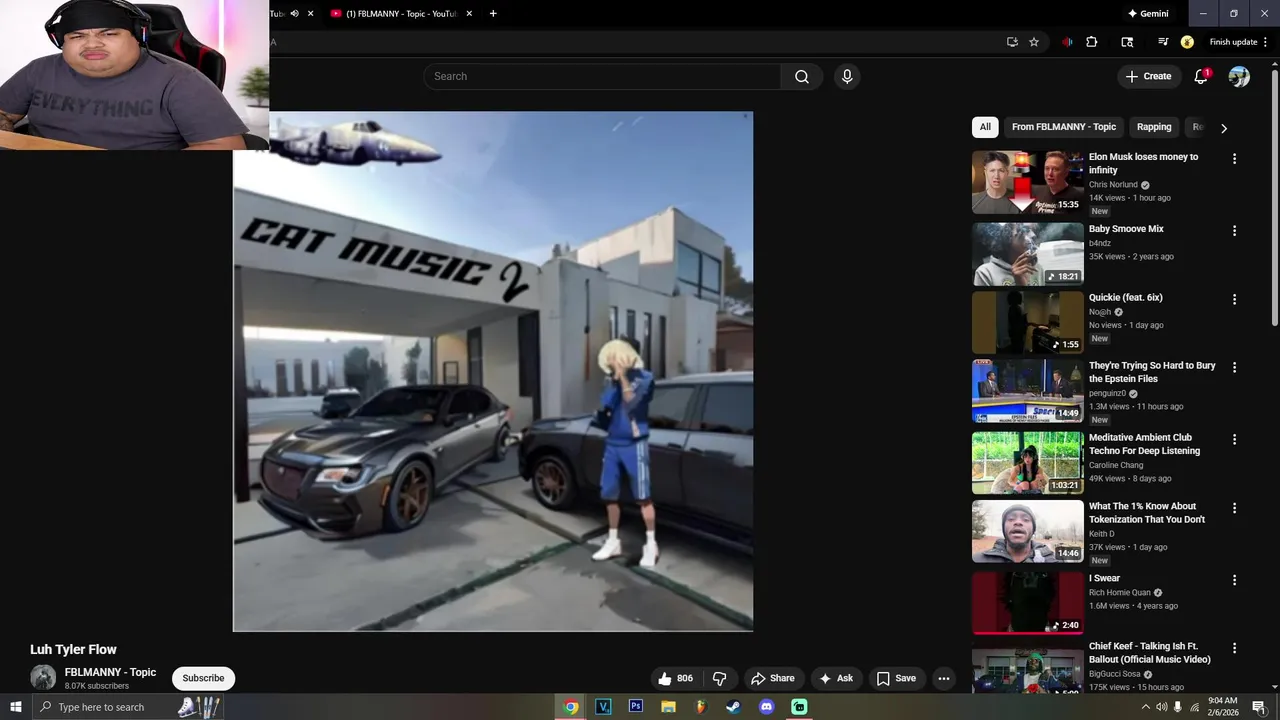Open File Explorer from taskbar
The image size is (1280, 720).
coord(668,707)
